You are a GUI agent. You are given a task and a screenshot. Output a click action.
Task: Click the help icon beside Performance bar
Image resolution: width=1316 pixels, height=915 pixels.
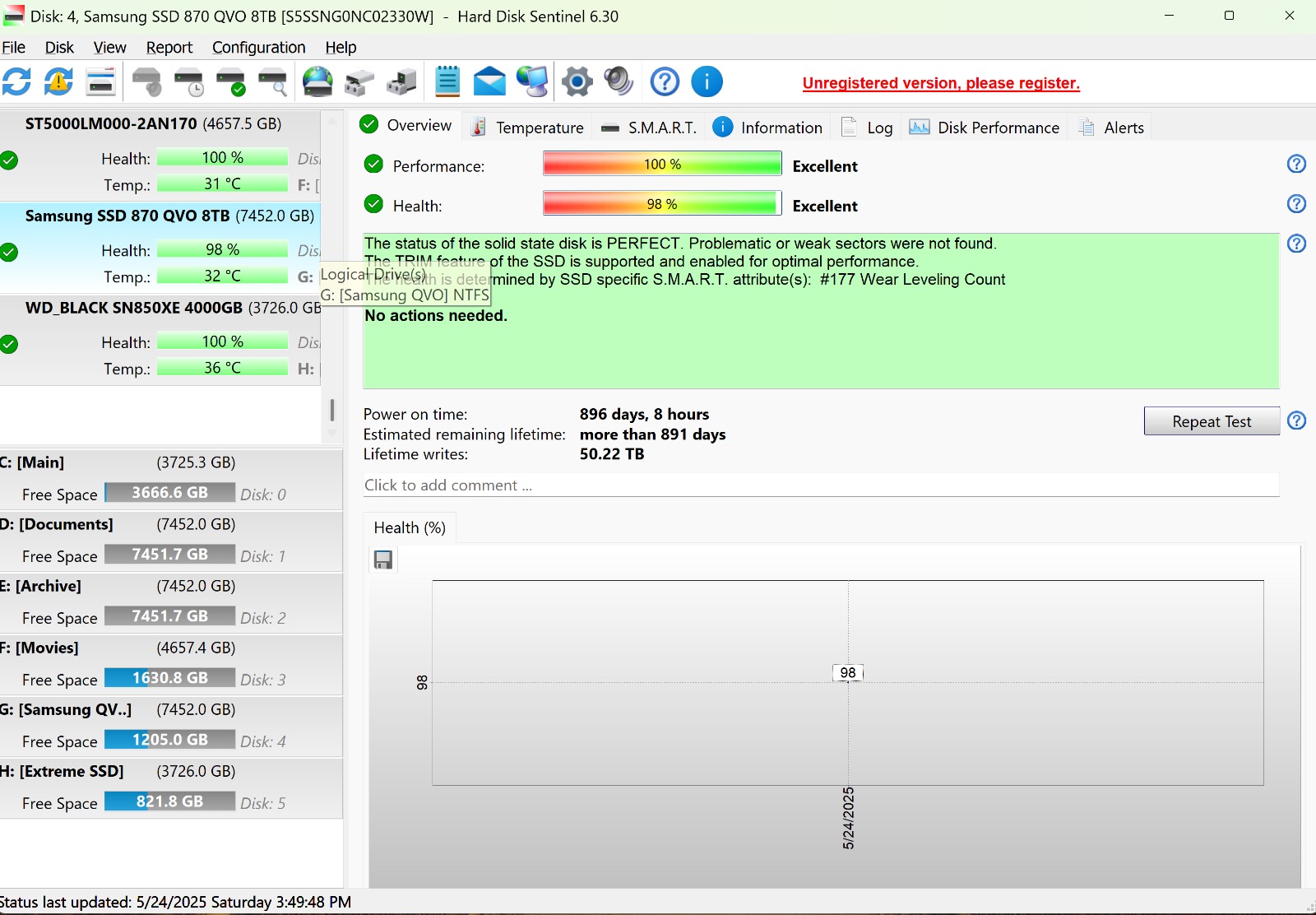point(1296,164)
